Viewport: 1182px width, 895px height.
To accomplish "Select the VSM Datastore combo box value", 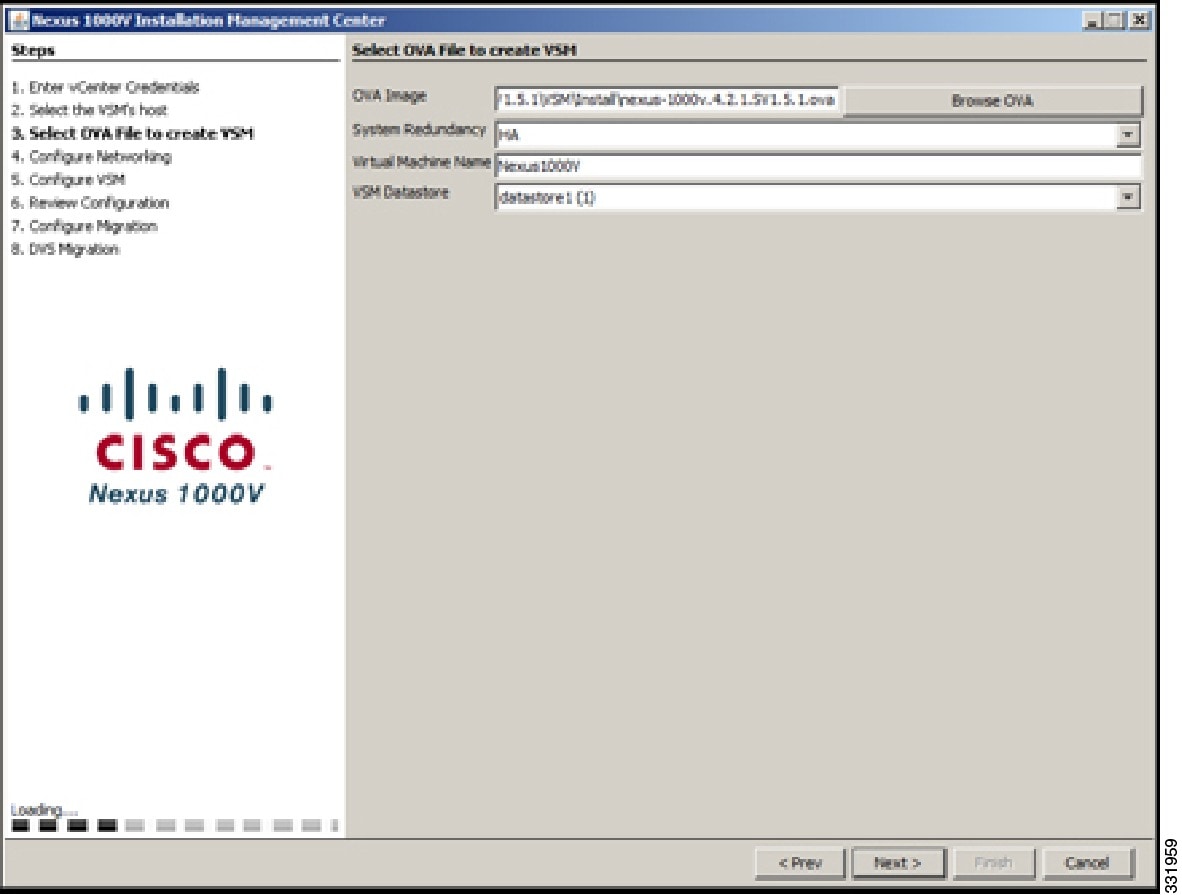I will [817, 198].
